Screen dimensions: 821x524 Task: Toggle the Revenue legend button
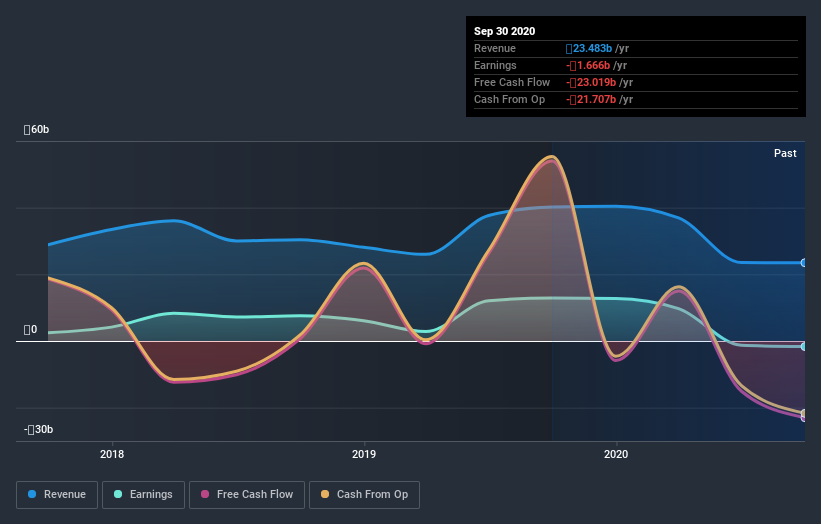click(57, 495)
